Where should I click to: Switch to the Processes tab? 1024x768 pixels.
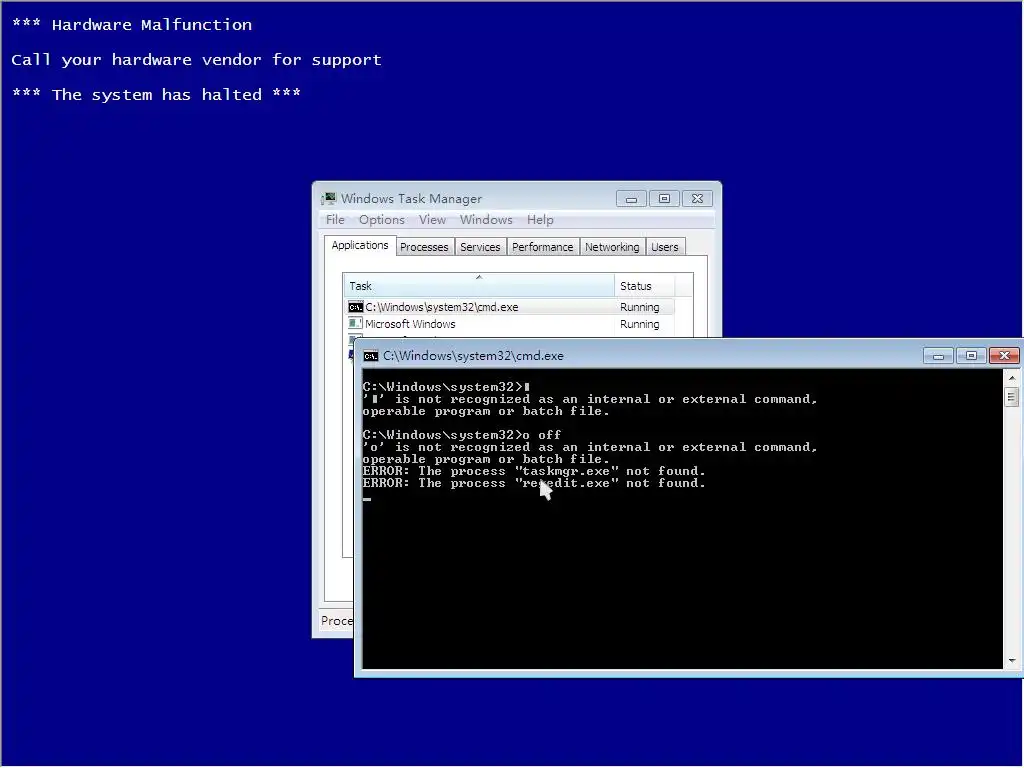point(424,247)
